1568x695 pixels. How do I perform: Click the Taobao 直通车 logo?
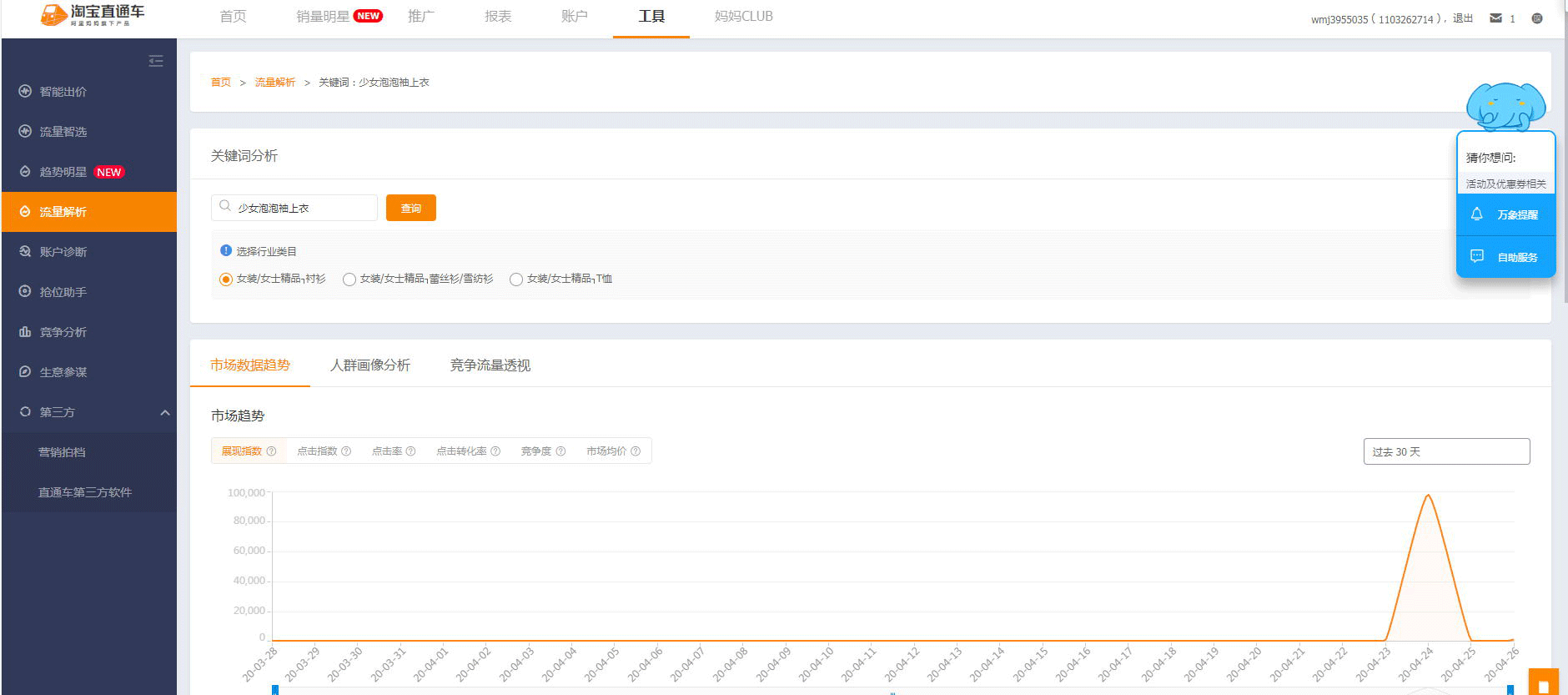coord(93,15)
